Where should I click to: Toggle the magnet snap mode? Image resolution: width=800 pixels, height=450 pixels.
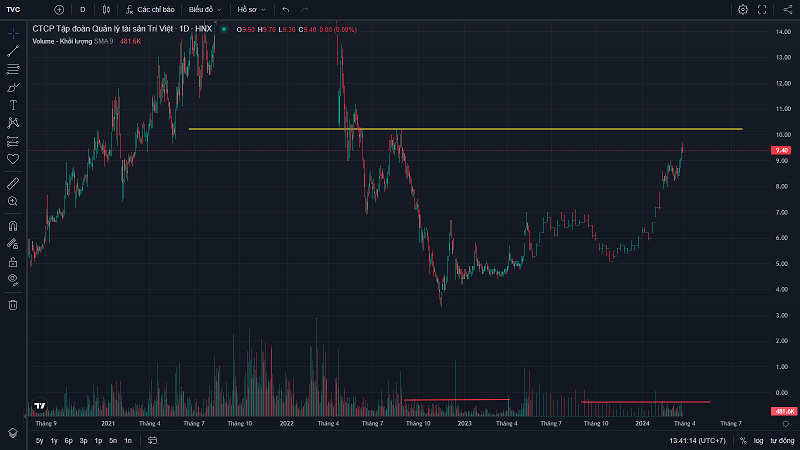tap(13, 225)
